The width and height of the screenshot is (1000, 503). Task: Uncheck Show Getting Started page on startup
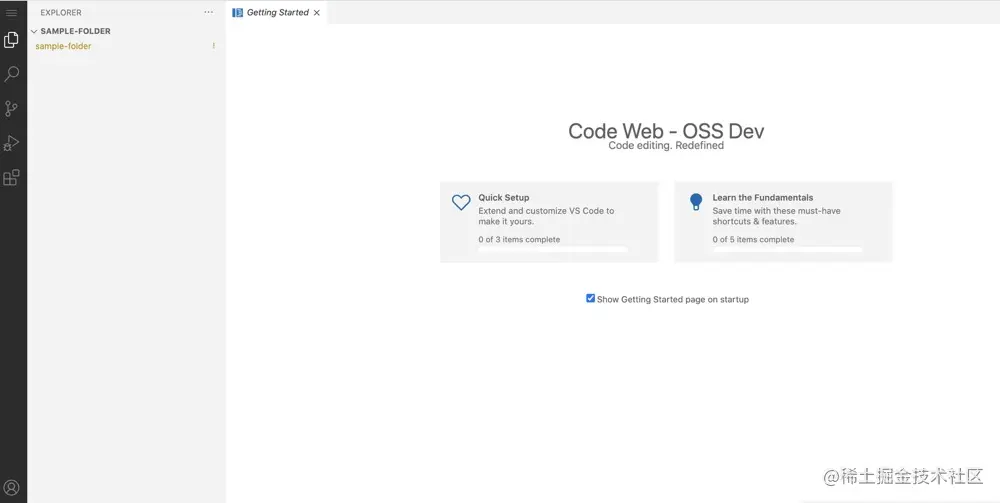[x=591, y=298]
